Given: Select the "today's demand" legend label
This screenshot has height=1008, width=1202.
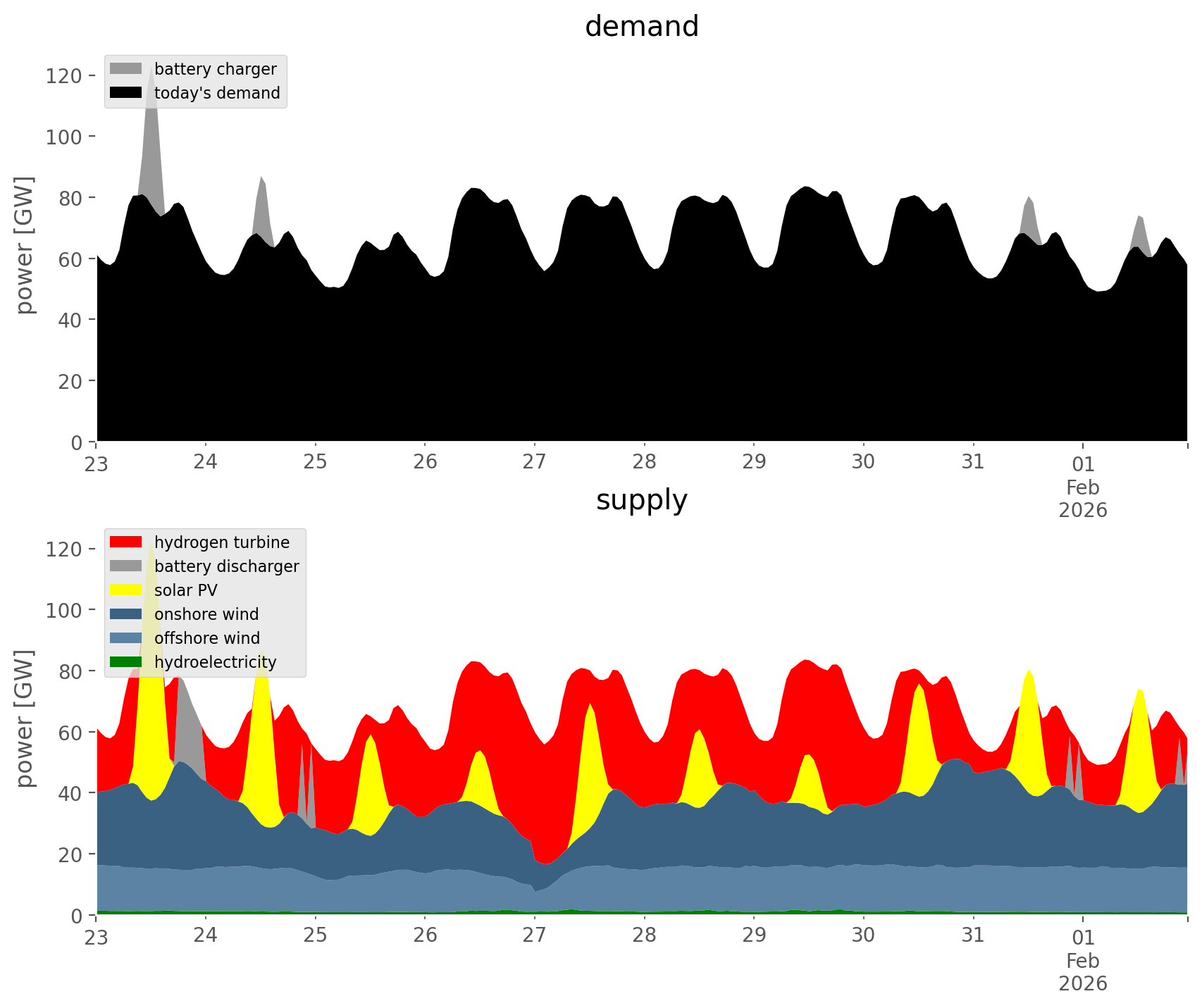Looking at the screenshot, I should (217, 93).
